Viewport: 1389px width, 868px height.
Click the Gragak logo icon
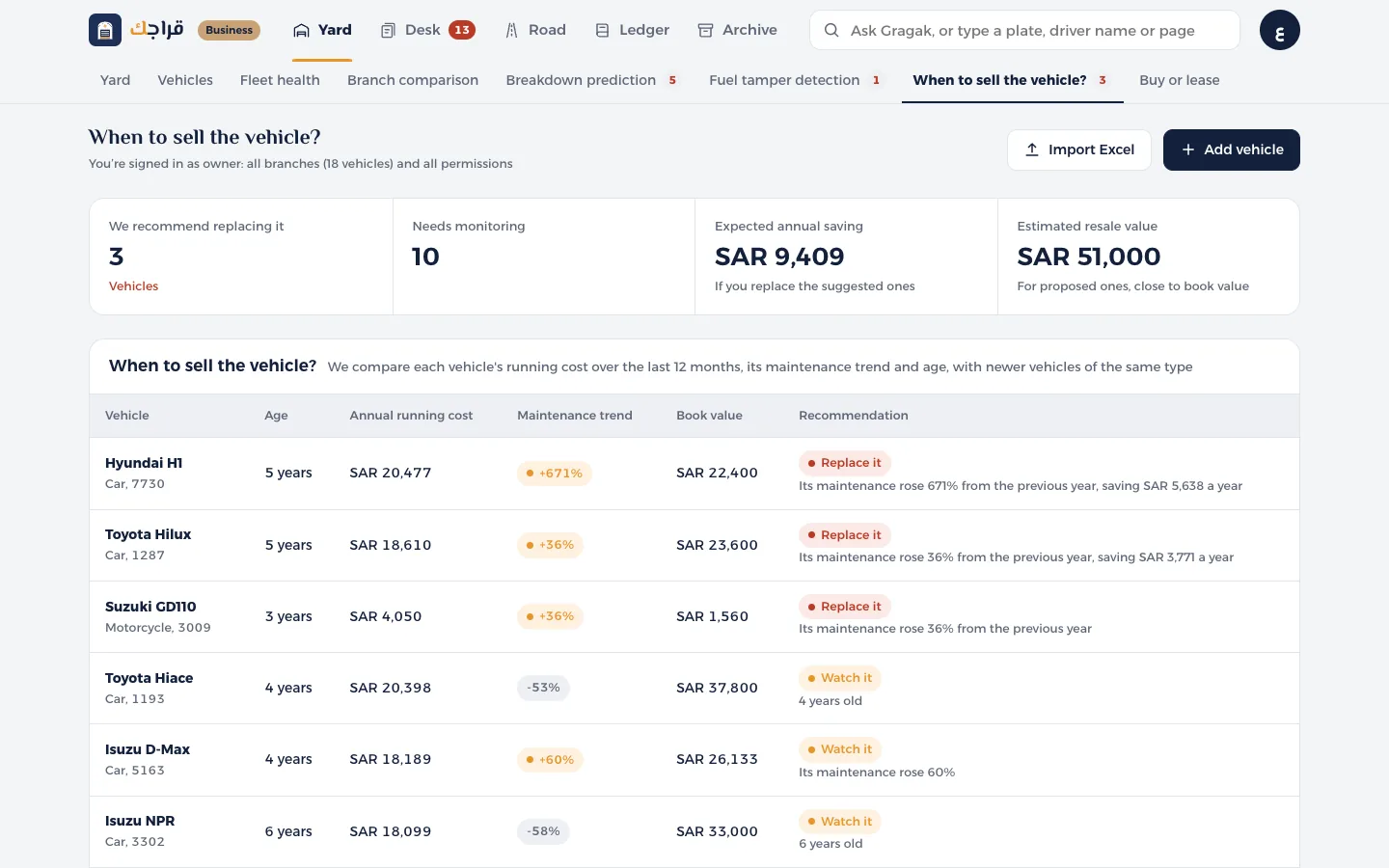[x=105, y=30]
